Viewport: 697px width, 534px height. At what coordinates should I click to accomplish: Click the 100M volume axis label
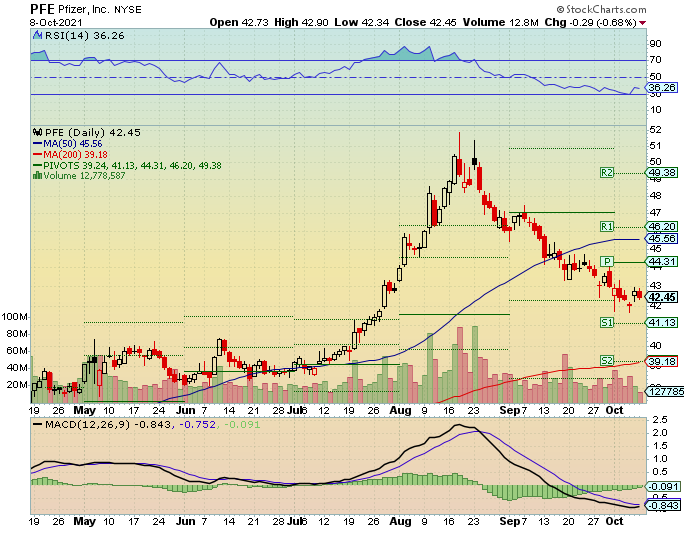[15, 317]
